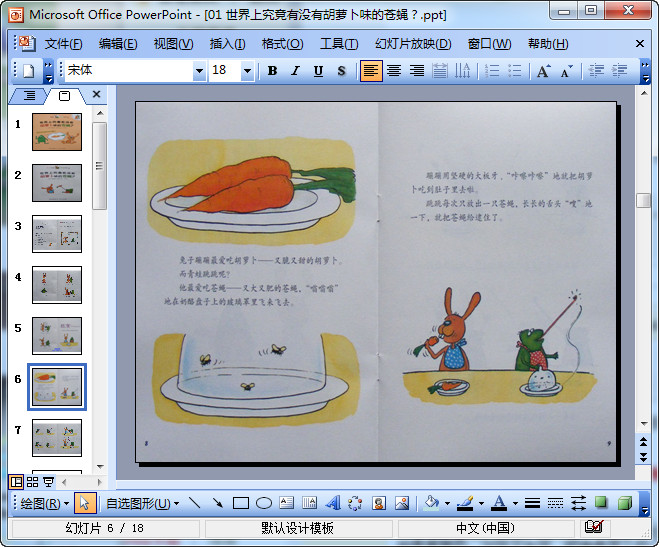
Task: Open 工具(T) menu
Action: (x=339, y=44)
